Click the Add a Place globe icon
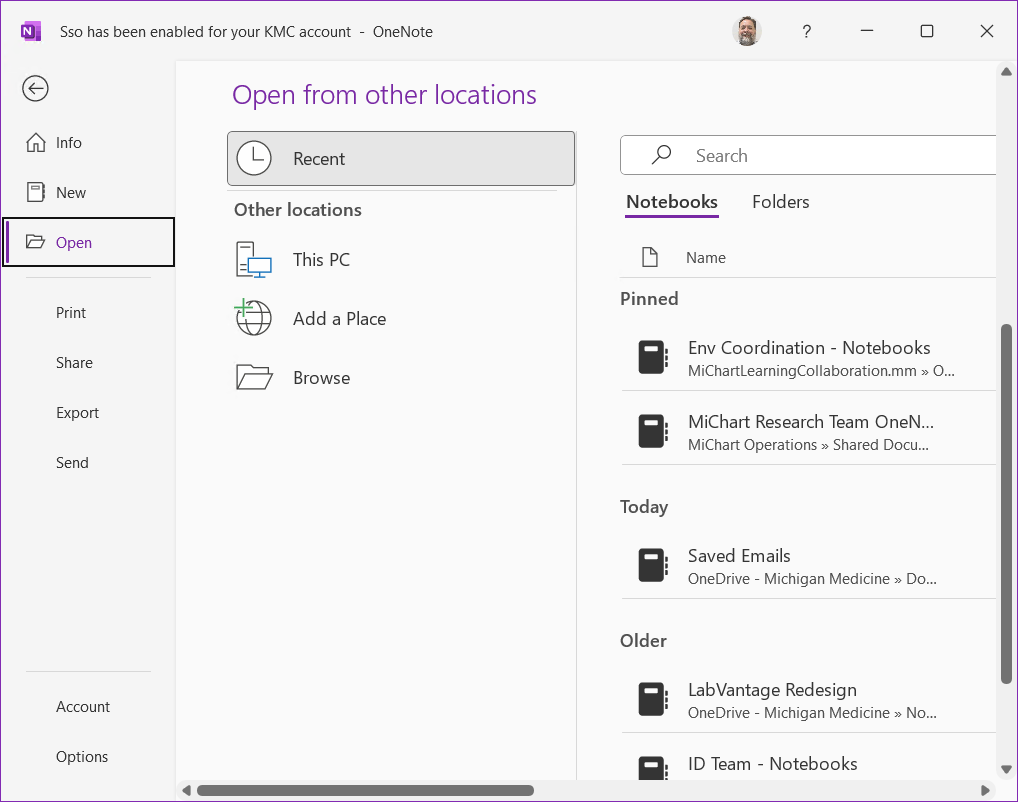1018x802 pixels. point(254,319)
